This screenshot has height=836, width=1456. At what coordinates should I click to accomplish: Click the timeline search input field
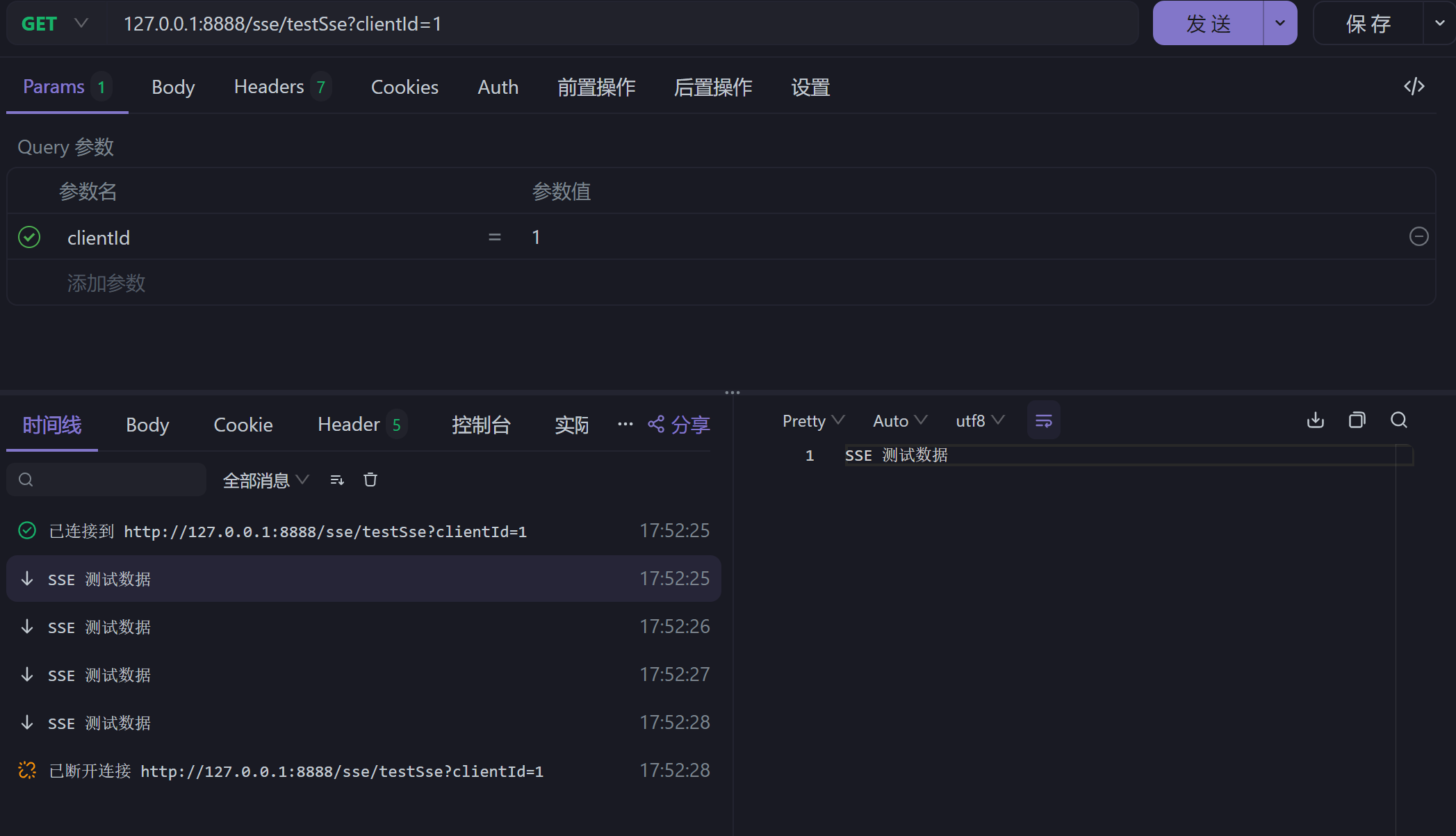click(106, 480)
